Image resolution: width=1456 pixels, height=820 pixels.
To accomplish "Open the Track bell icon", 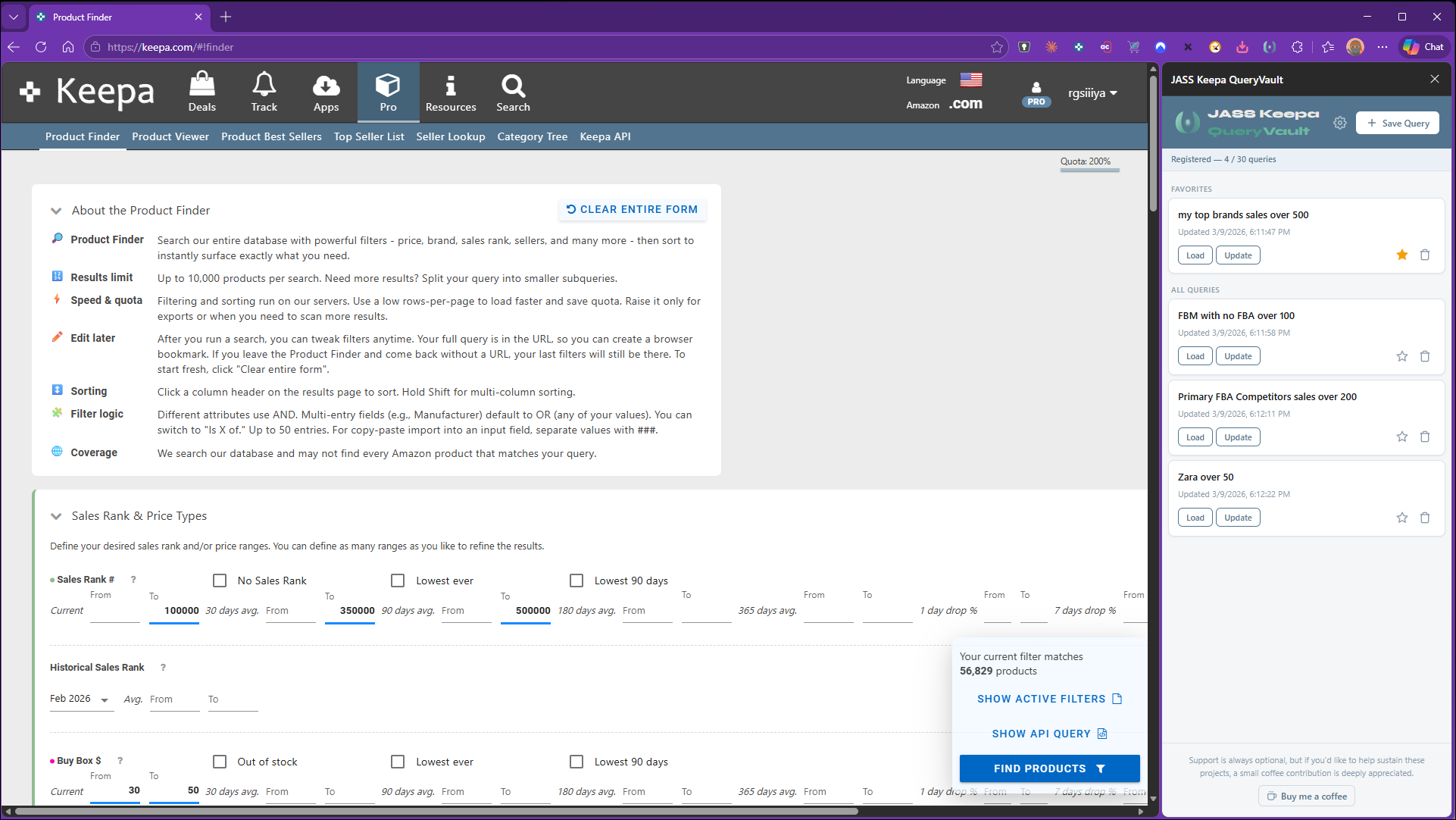I will 264,92.
